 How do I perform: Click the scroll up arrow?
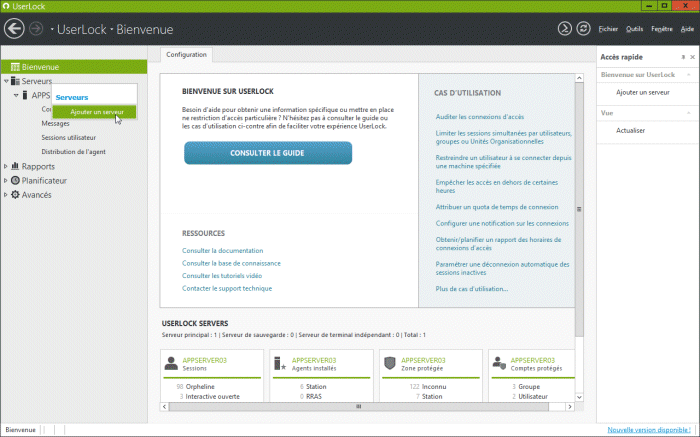pos(579,78)
